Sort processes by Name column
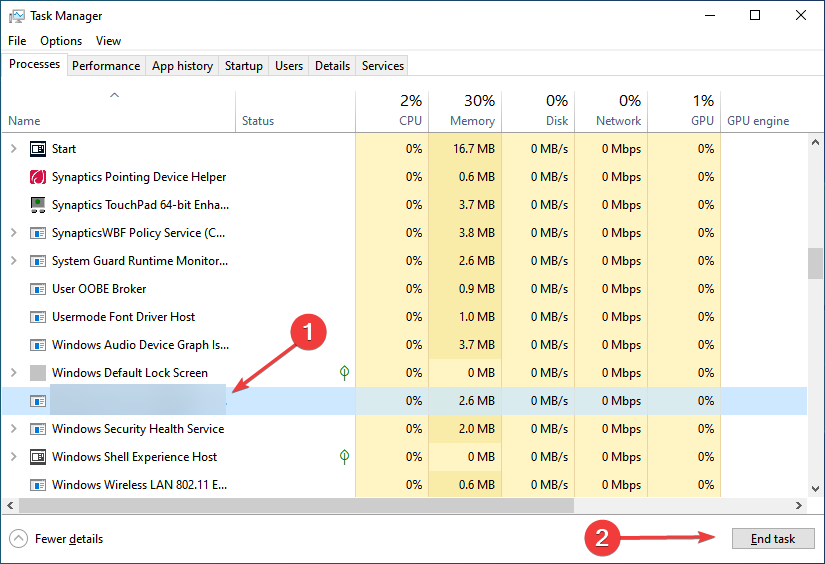This screenshot has height=564, width=825. tap(118, 112)
